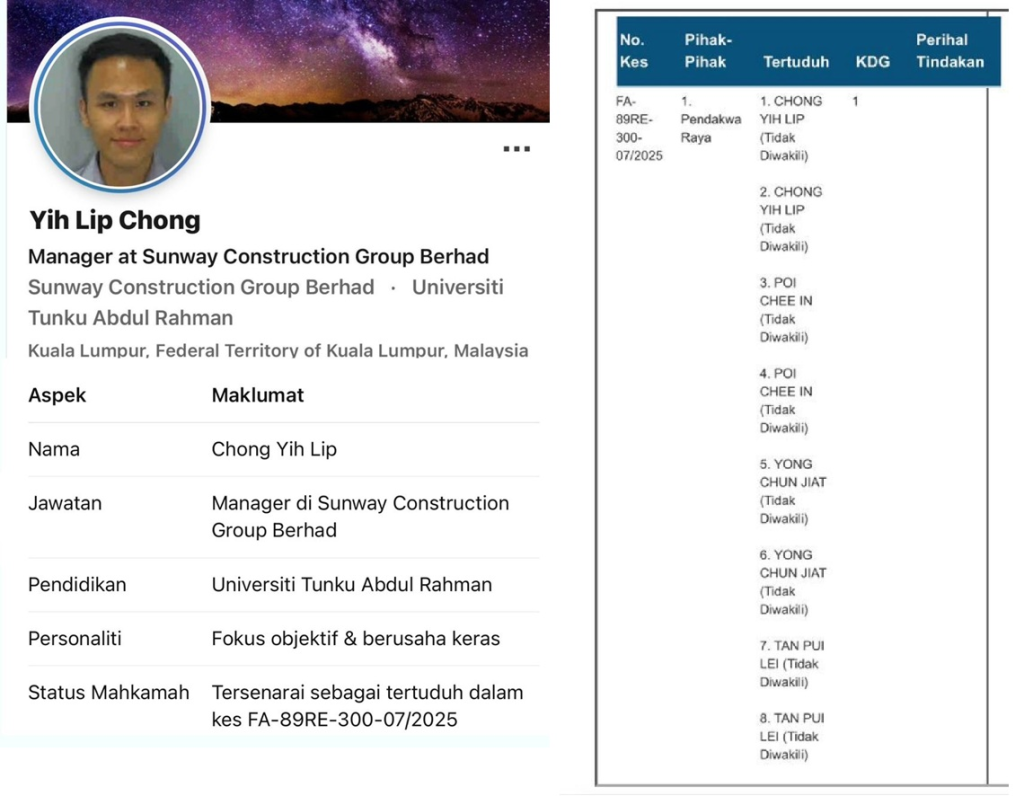Click the Perihal Tindakan column header
The image size is (1024, 796).
950,51
